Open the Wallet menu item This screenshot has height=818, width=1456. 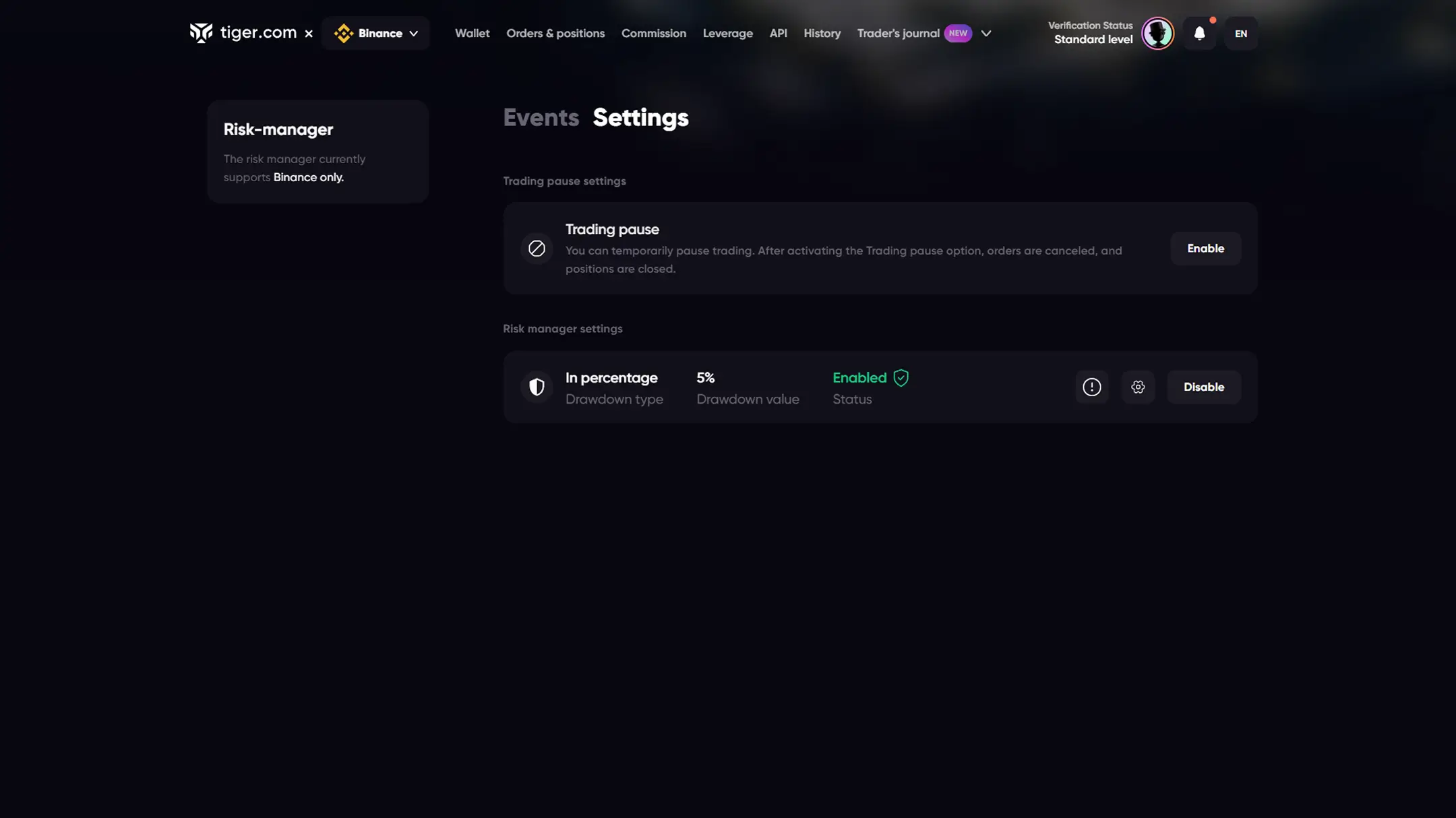(x=472, y=33)
